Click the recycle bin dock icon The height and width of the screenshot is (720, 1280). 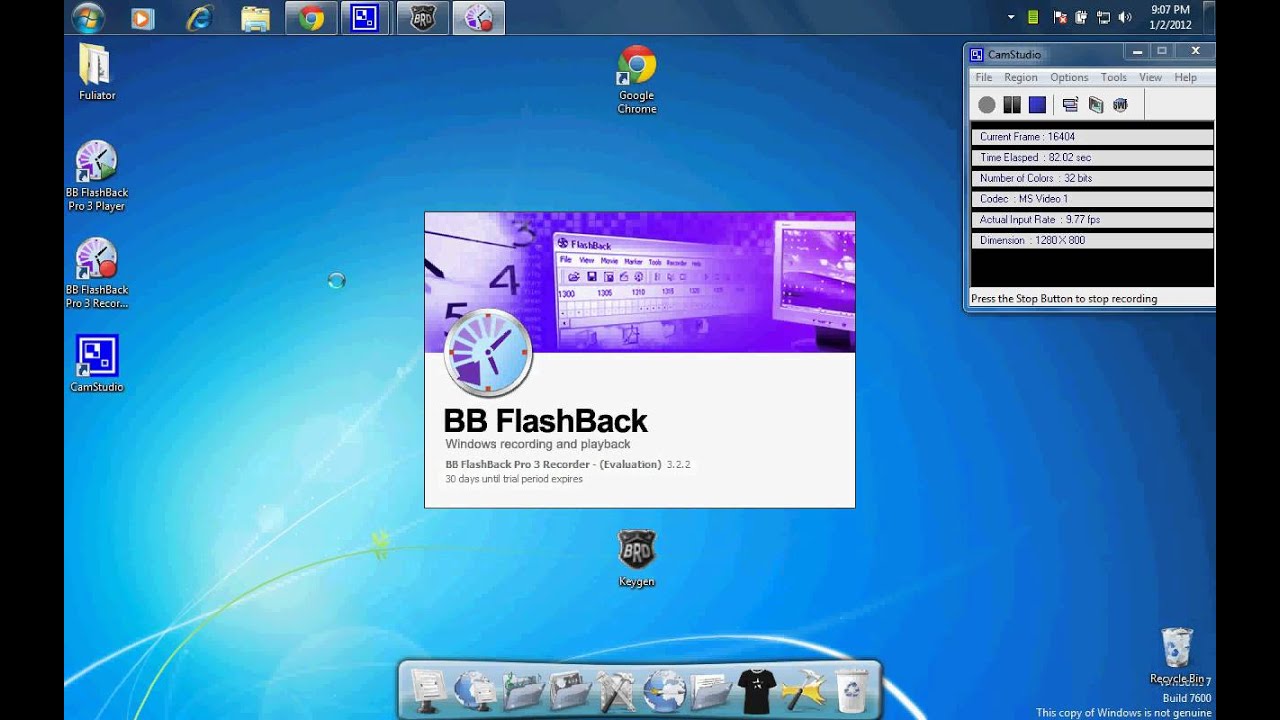click(851, 690)
